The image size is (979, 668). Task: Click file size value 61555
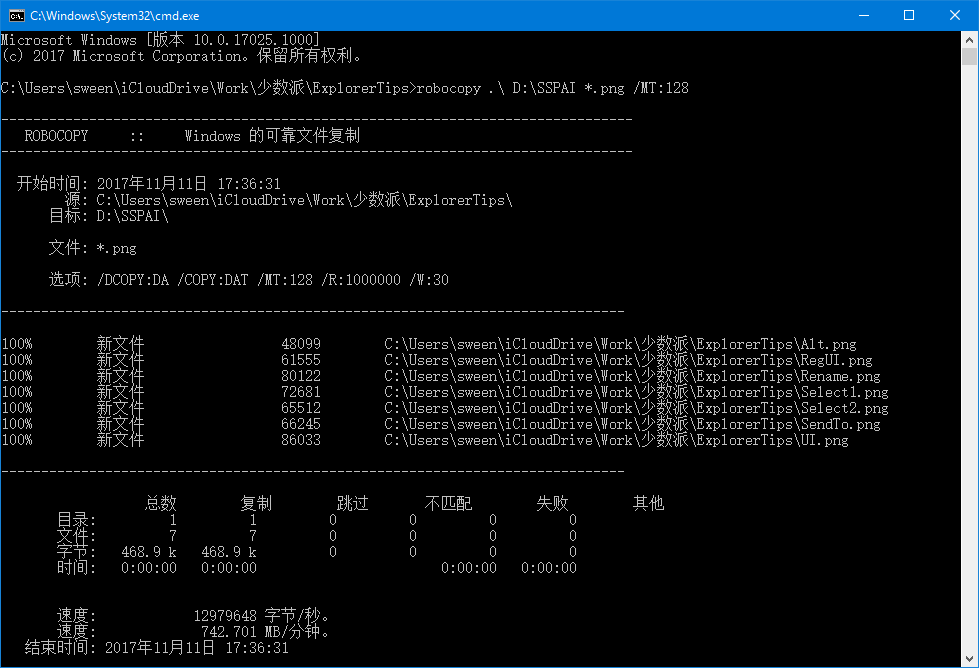[x=301, y=360]
